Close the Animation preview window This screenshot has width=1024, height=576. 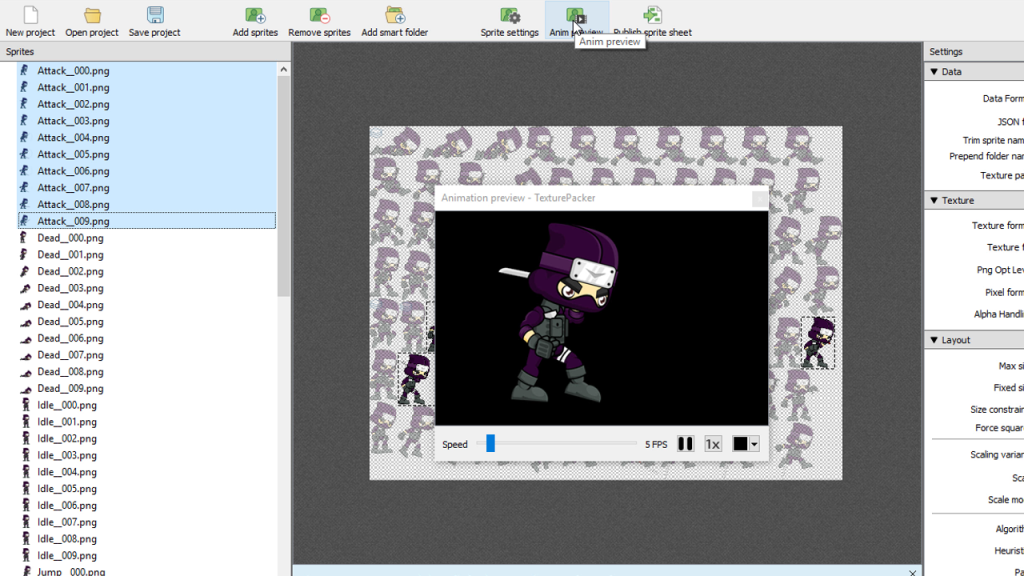(760, 198)
